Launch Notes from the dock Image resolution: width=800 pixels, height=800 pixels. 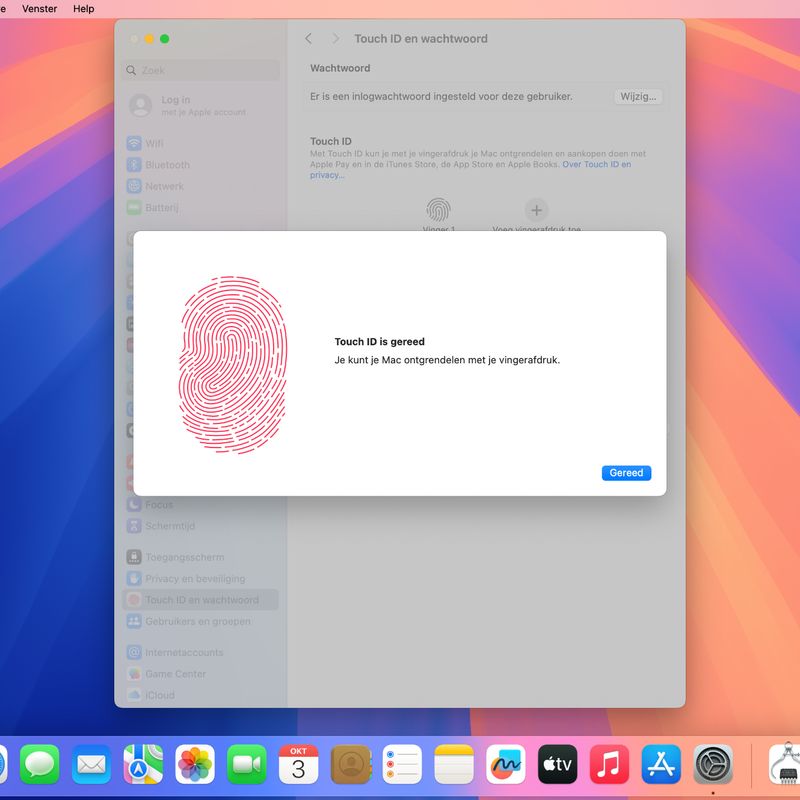coord(454,765)
